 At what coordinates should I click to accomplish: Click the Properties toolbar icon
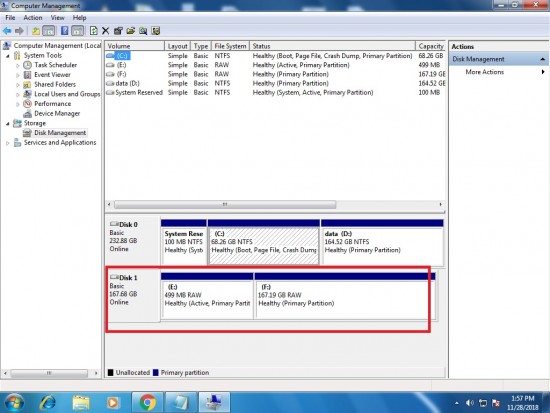[118, 31]
